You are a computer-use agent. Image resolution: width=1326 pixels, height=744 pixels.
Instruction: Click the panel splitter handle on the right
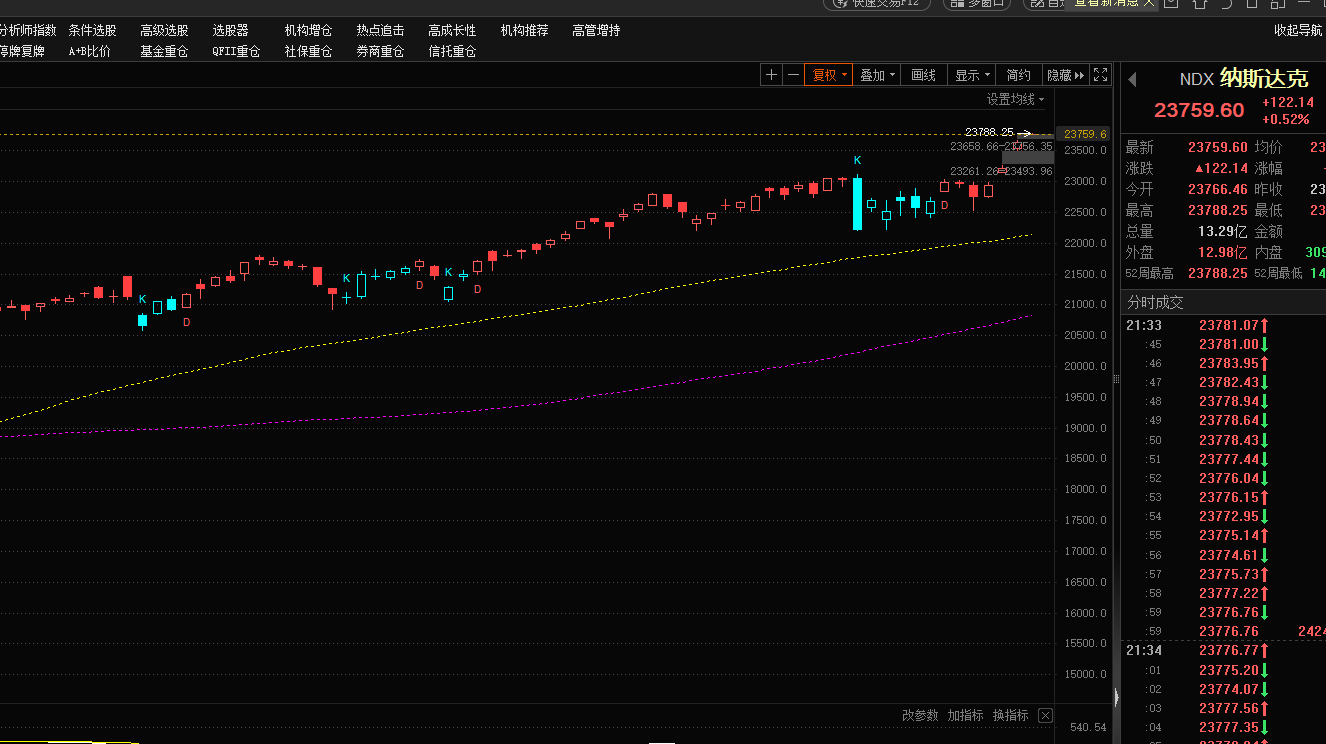[x=1116, y=379]
